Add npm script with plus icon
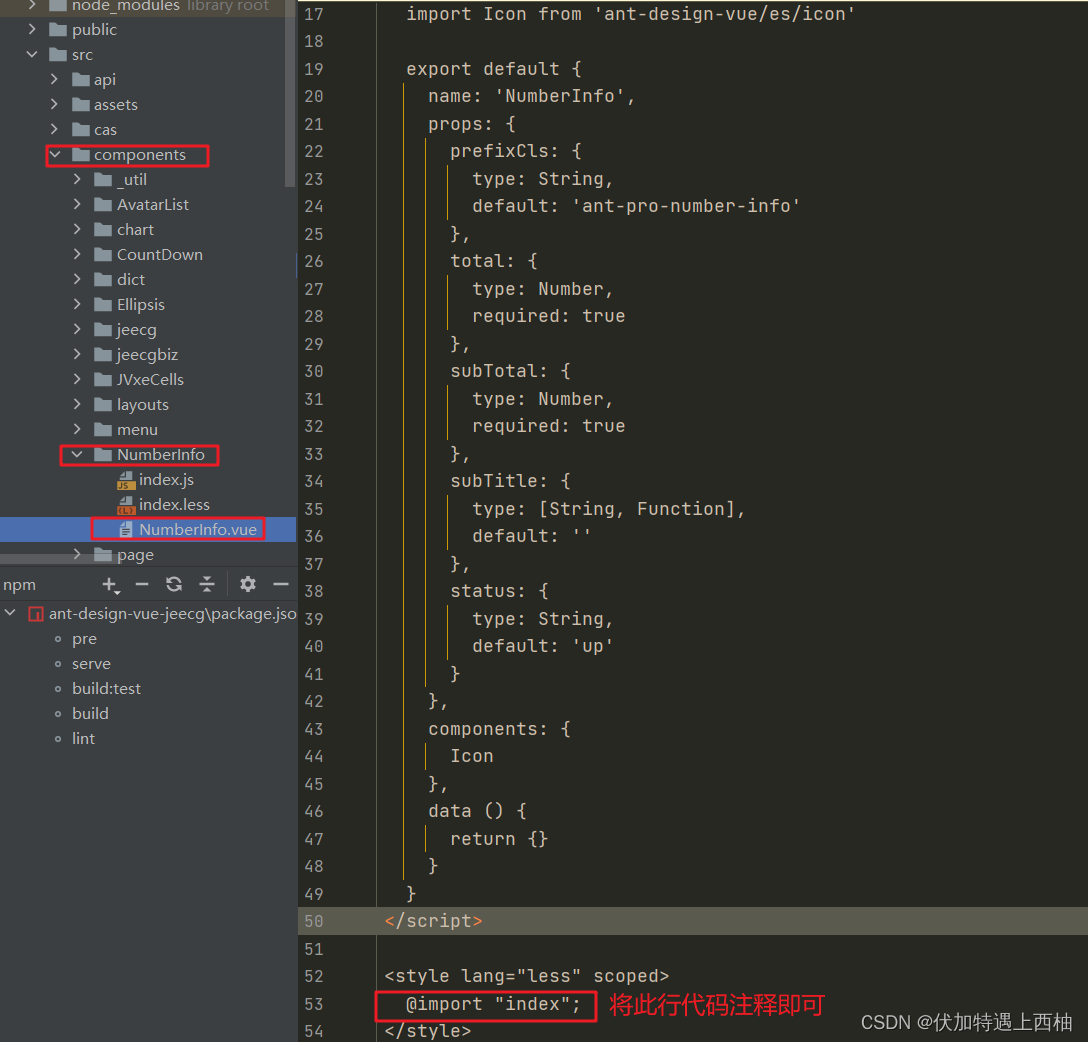Screen dimensions: 1088x1042 point(110,585)
